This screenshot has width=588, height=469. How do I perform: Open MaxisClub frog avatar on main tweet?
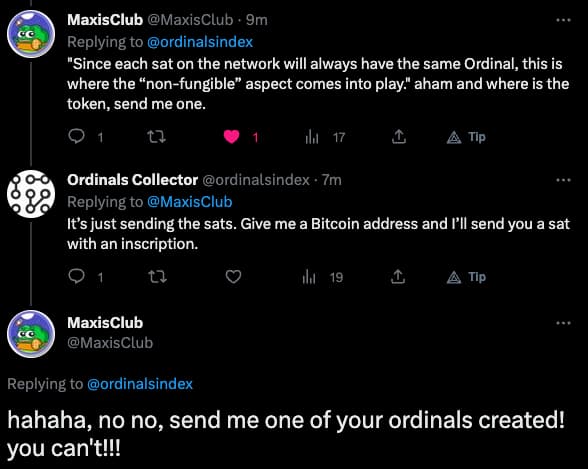click(x=31, y=334)
